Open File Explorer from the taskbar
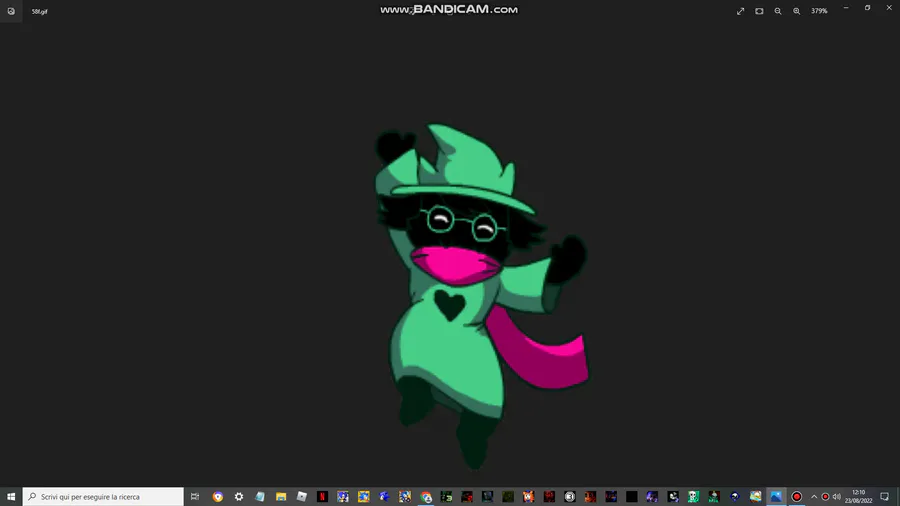This screenshot has height=506, width=900. (281, 497)
